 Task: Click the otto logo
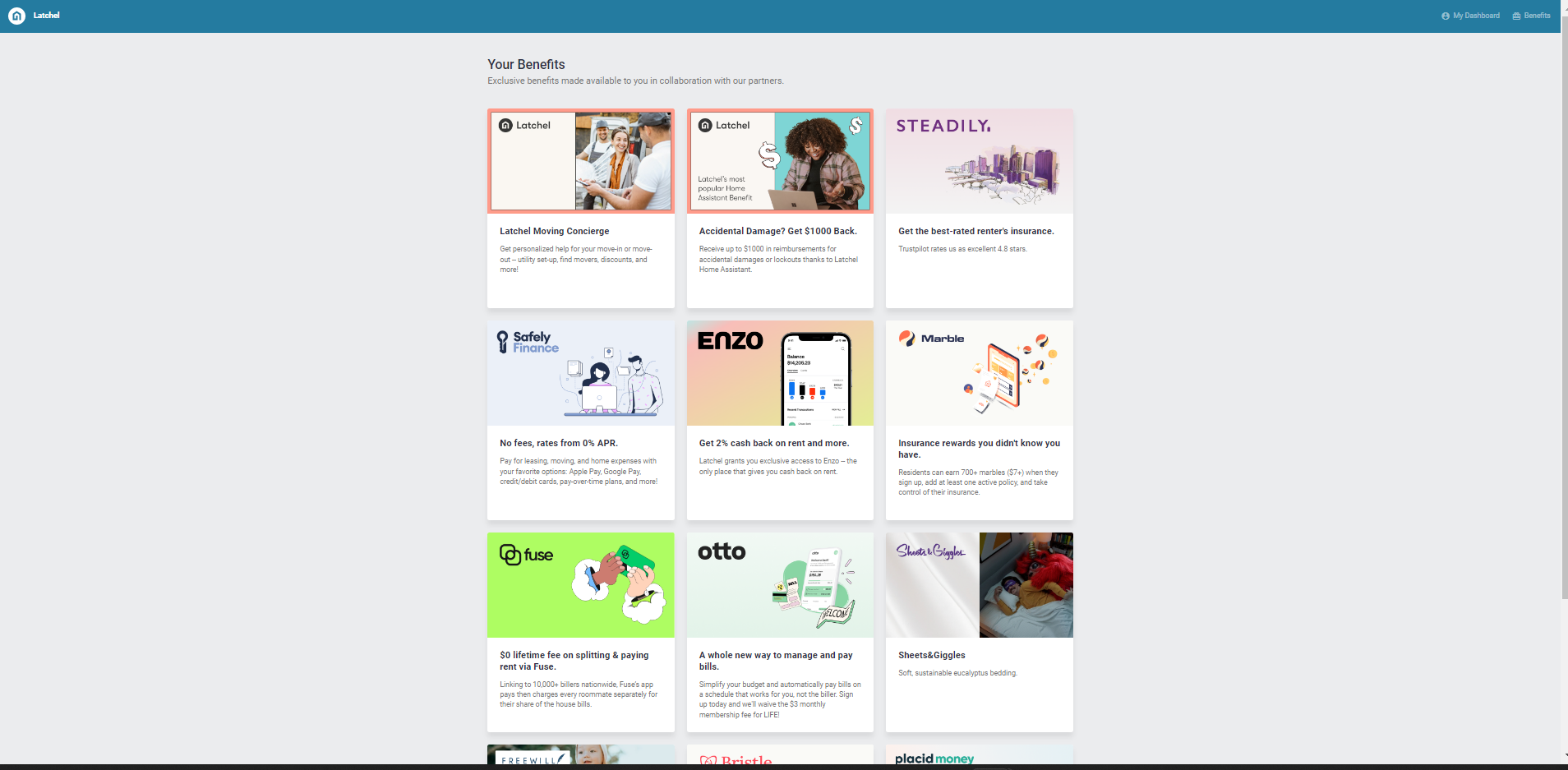(722, 551)
